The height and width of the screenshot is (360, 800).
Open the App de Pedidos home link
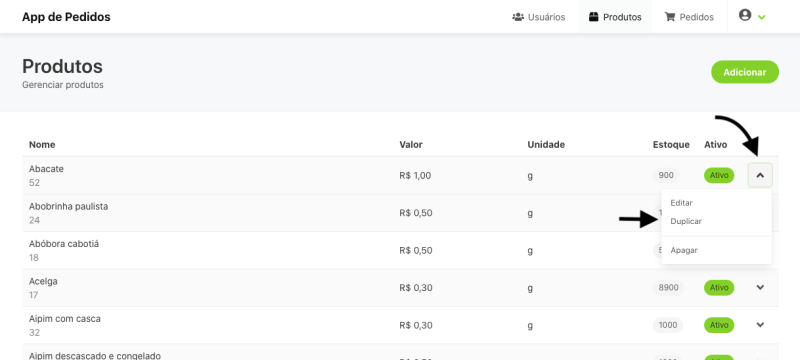pyautogui.click(x=66, y=17)
